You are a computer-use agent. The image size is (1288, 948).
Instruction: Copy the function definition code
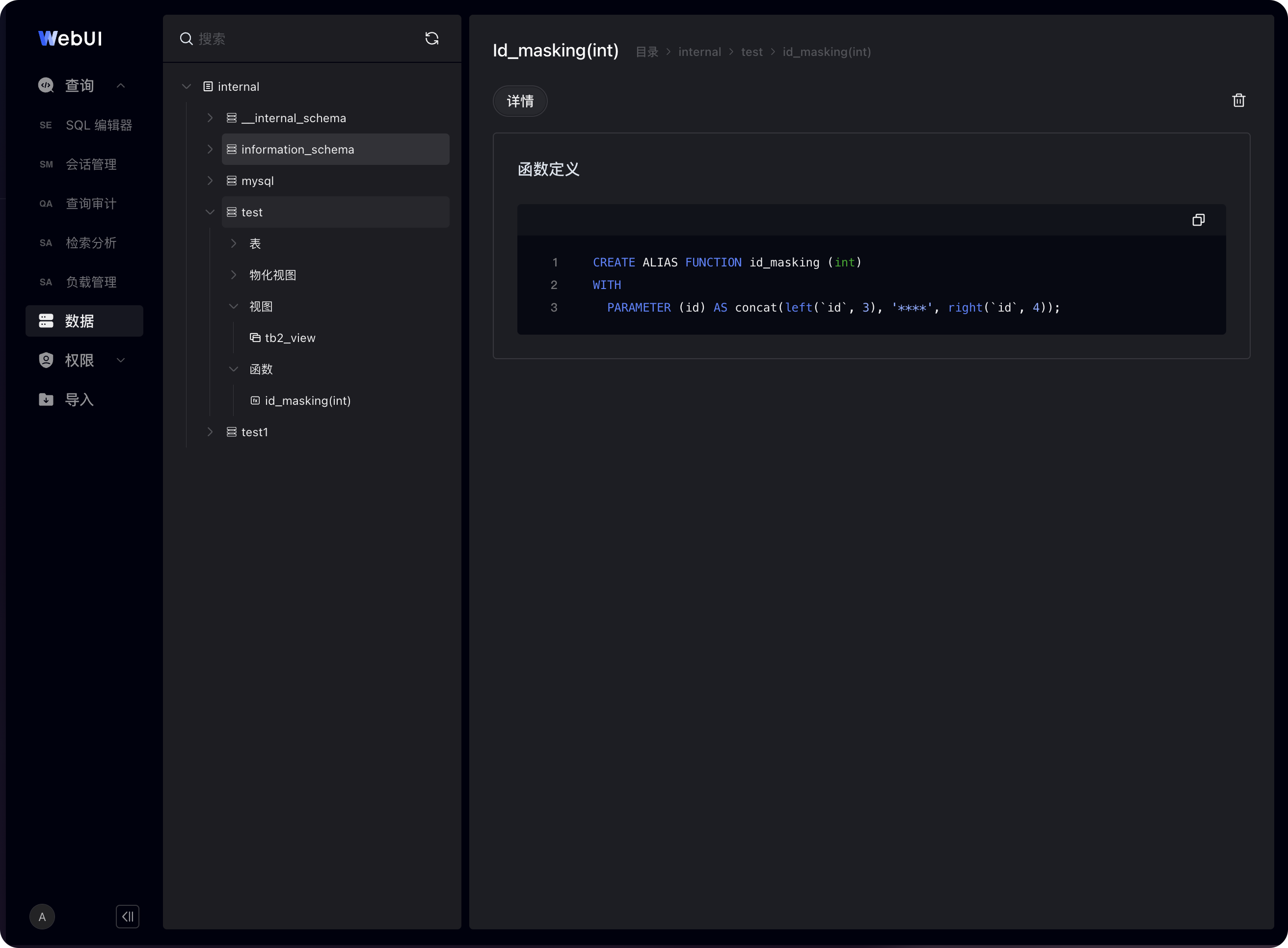[x=1199, y=220]
